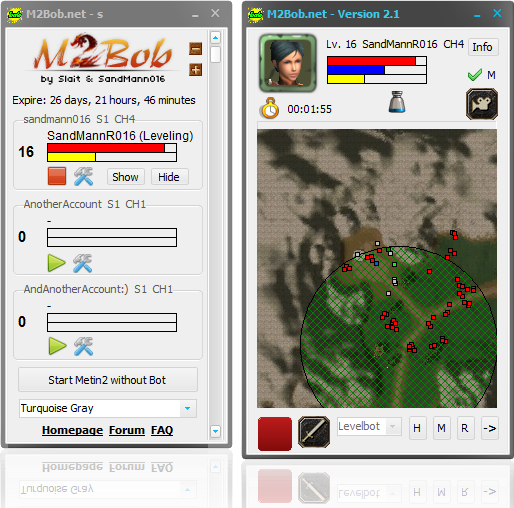Screen dimensions: 514x508
Task: Open the FAQ link
Action: (162, 430)
